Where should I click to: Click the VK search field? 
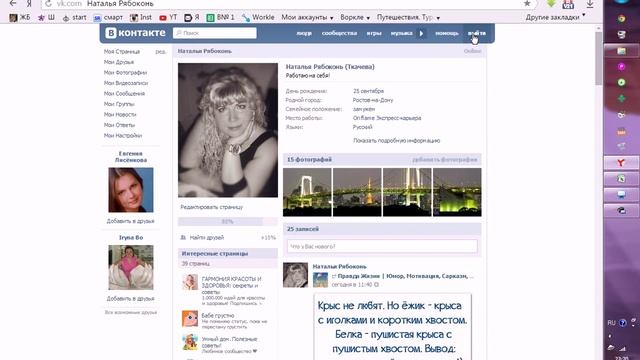(x=215, y=33)
